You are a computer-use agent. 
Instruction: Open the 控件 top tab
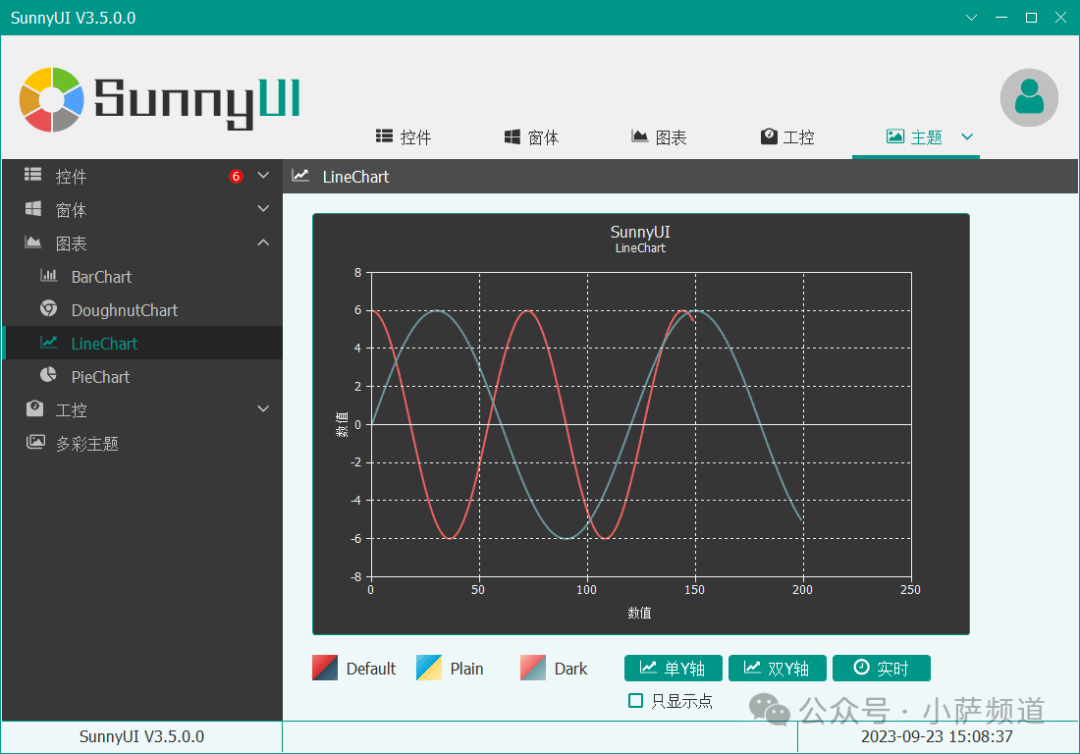(x=403, y=137)
